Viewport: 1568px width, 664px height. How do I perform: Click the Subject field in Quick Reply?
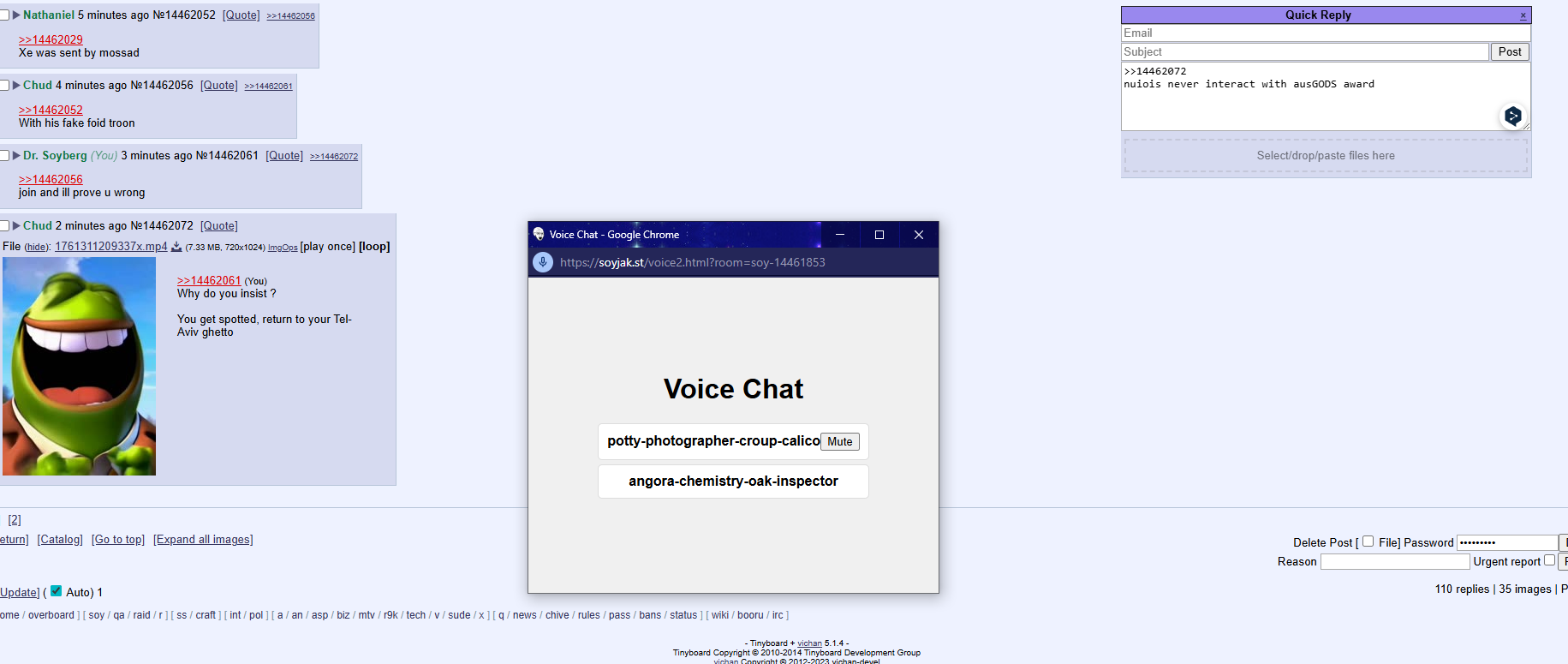pyautogui.click(x=1304, y=52)
